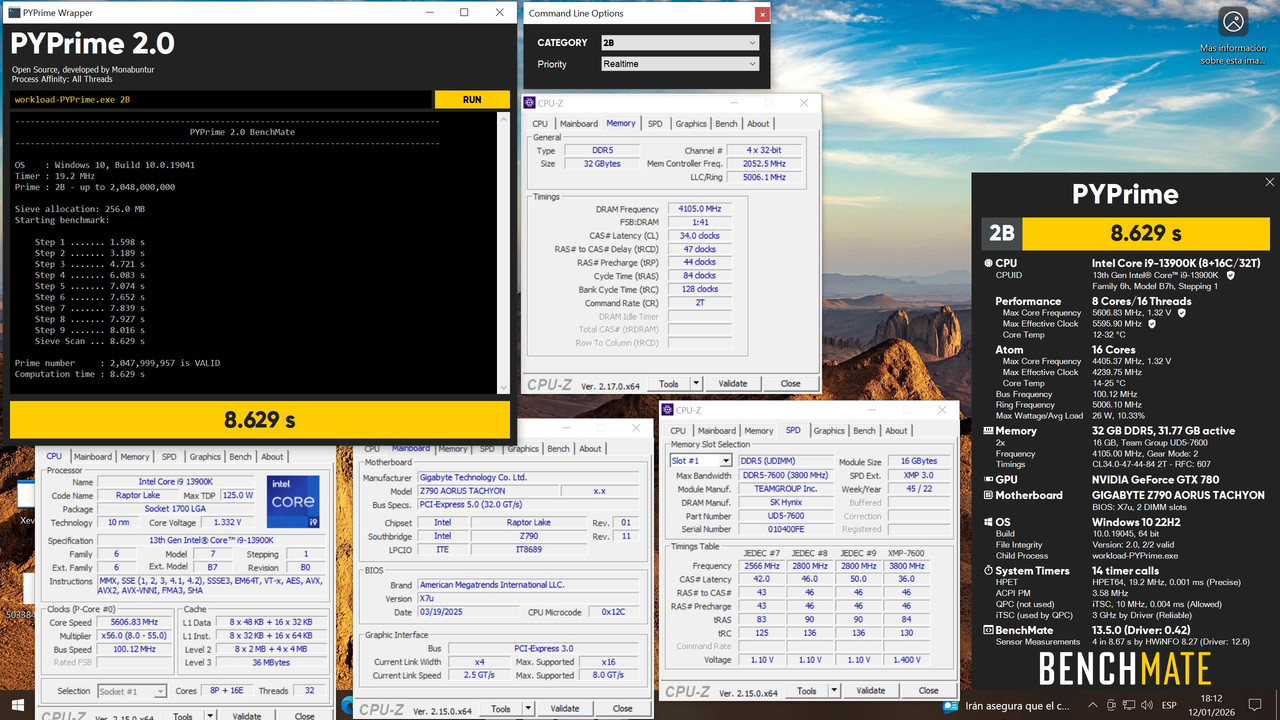Expand Tools arrow in CPU-Z SPD window
The width and height of the screenshot is (1280, 720).
click(834, 690)
